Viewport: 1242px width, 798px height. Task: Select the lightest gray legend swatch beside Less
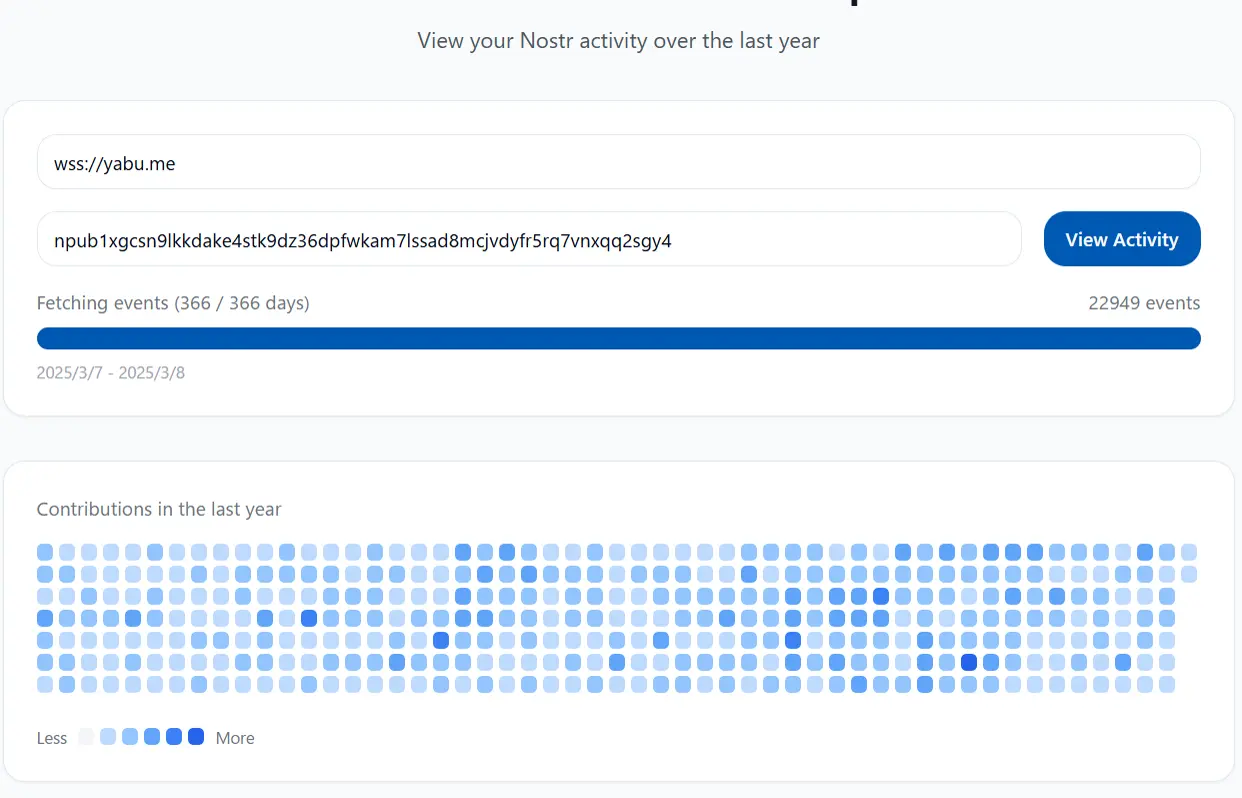[86, 737]
